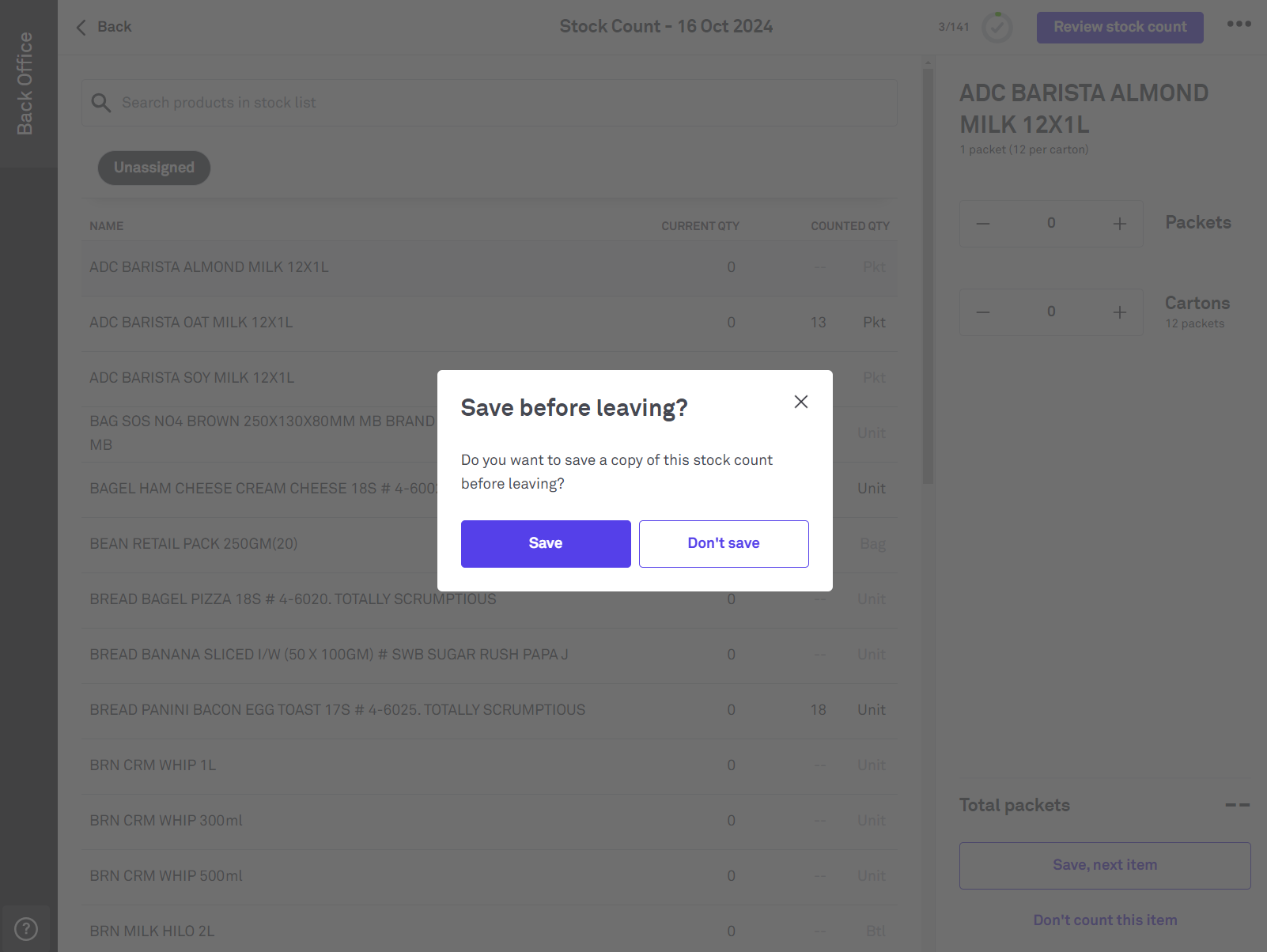Click Review stock count button
The width and height of the screenshot is (1267, 952).
click(x=1120, y=28)
